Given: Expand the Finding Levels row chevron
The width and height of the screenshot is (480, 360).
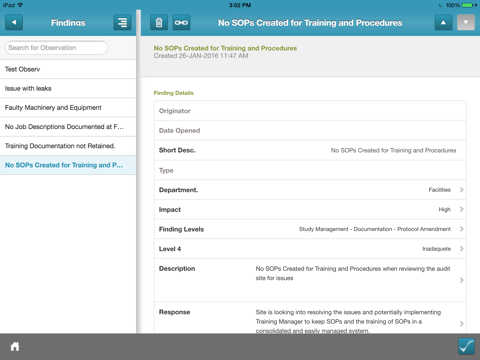Looking at the screenshot, I should [462, 229].
